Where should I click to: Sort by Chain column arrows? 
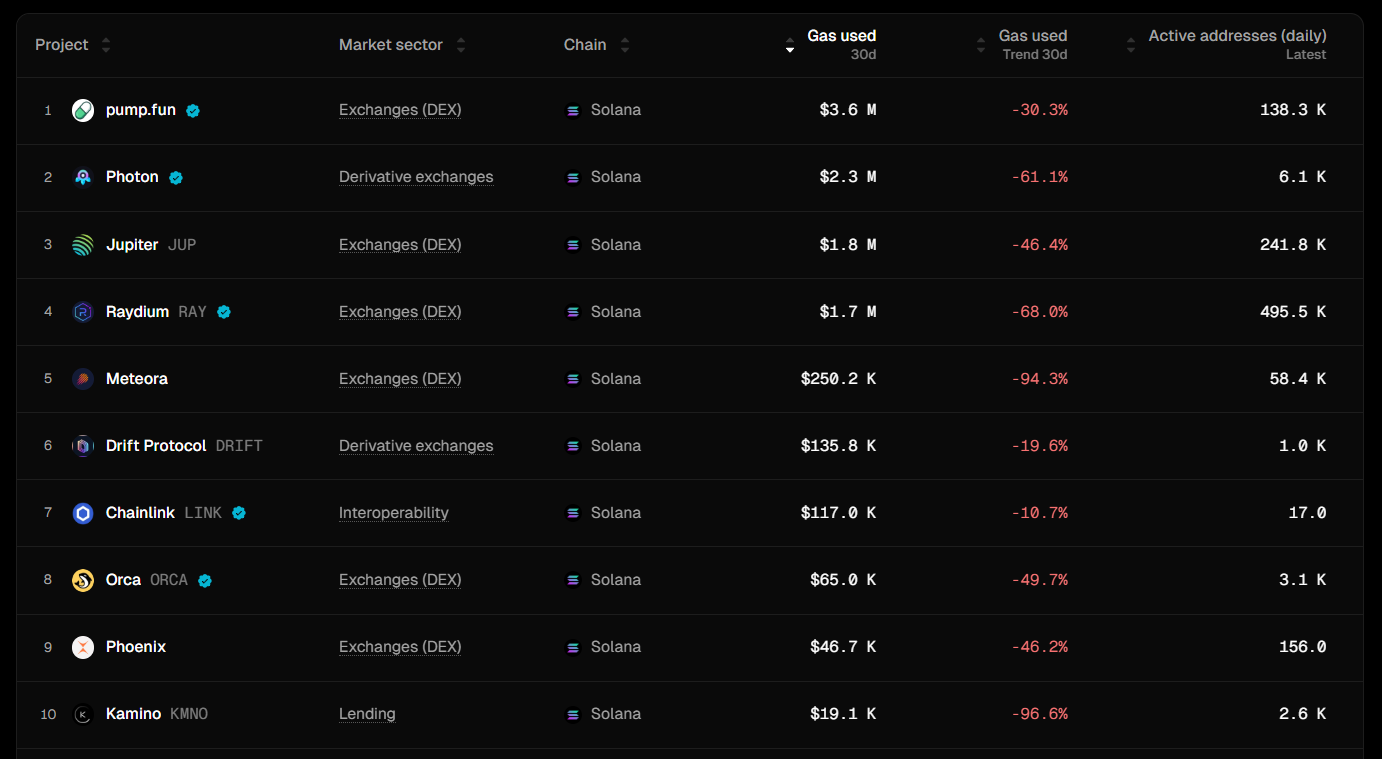point(625,45)
